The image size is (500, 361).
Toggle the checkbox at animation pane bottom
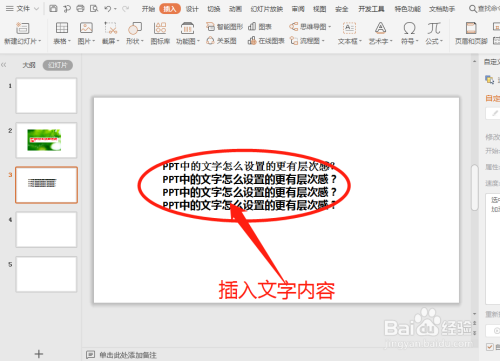point(490,347)
